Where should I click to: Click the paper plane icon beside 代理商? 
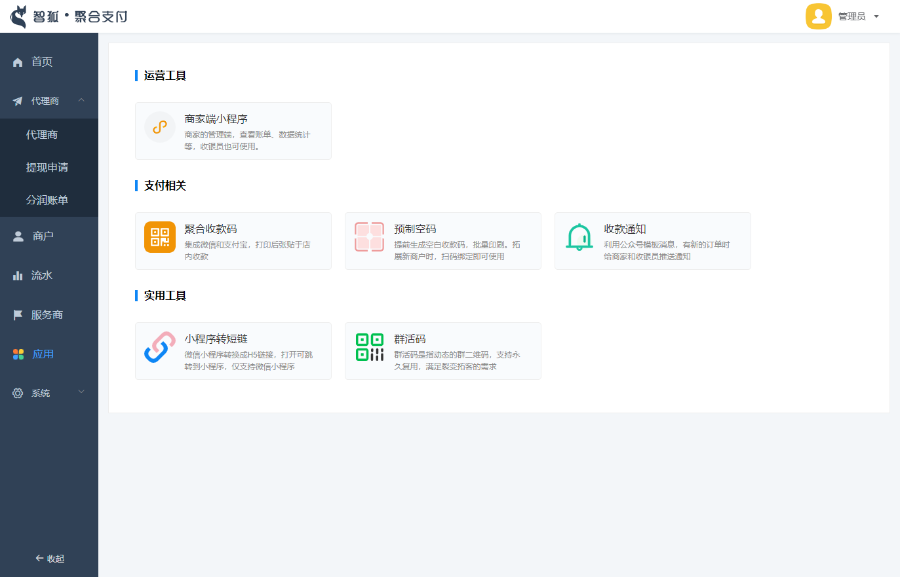(18, 101)
